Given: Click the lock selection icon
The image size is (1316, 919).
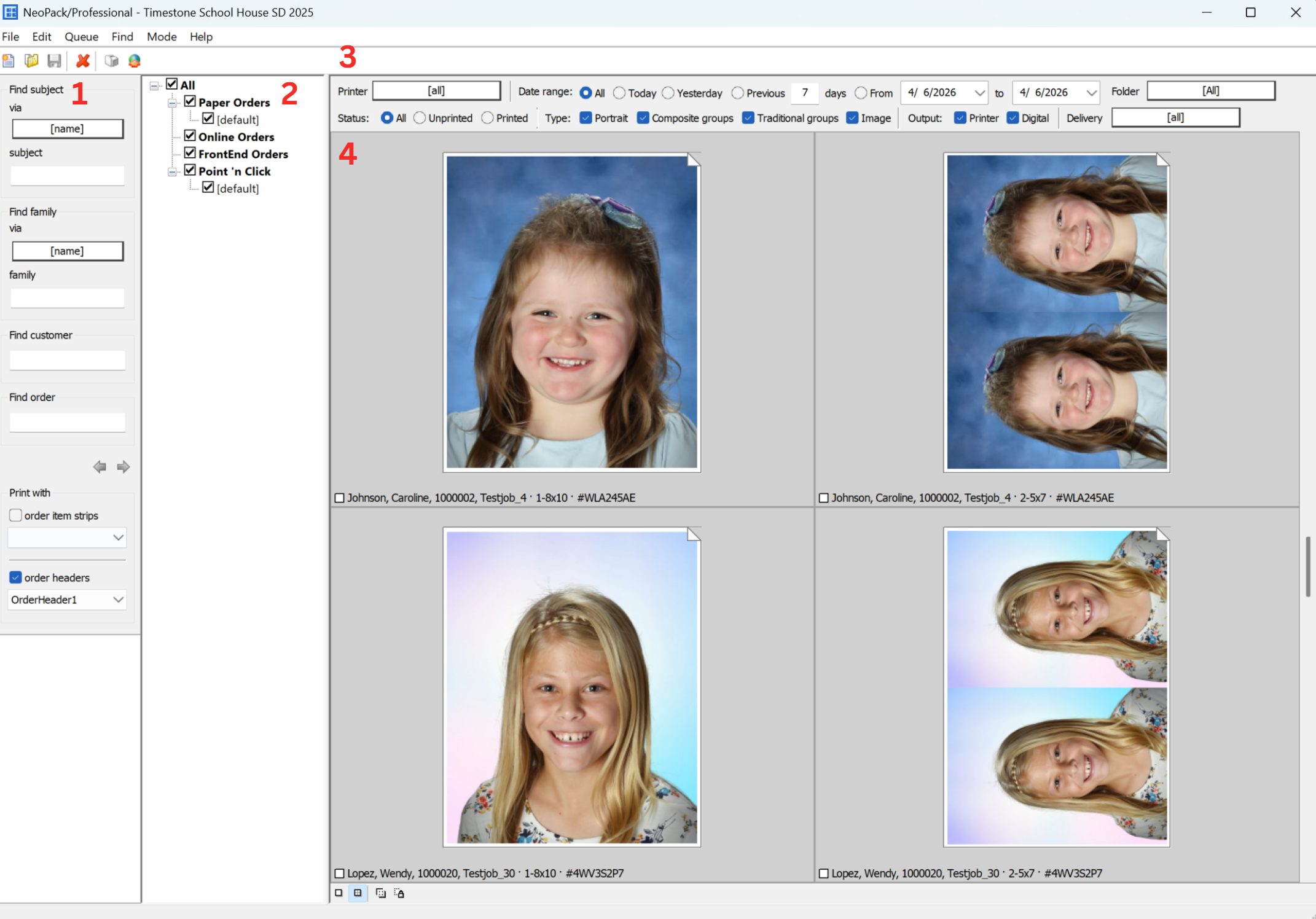Looking at the screenshot, I should [399, 893].
